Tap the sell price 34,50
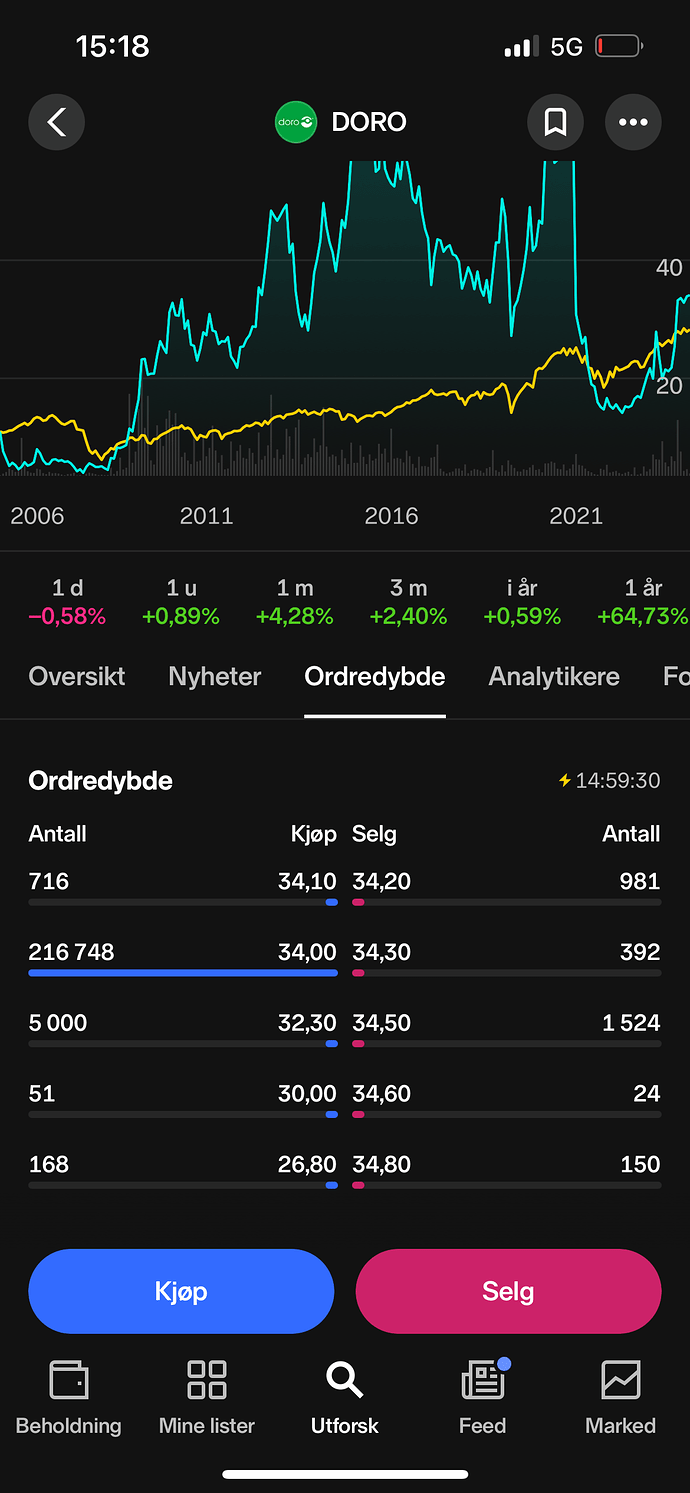This screenshot has width=690, height=1493. click(382, 1024)
